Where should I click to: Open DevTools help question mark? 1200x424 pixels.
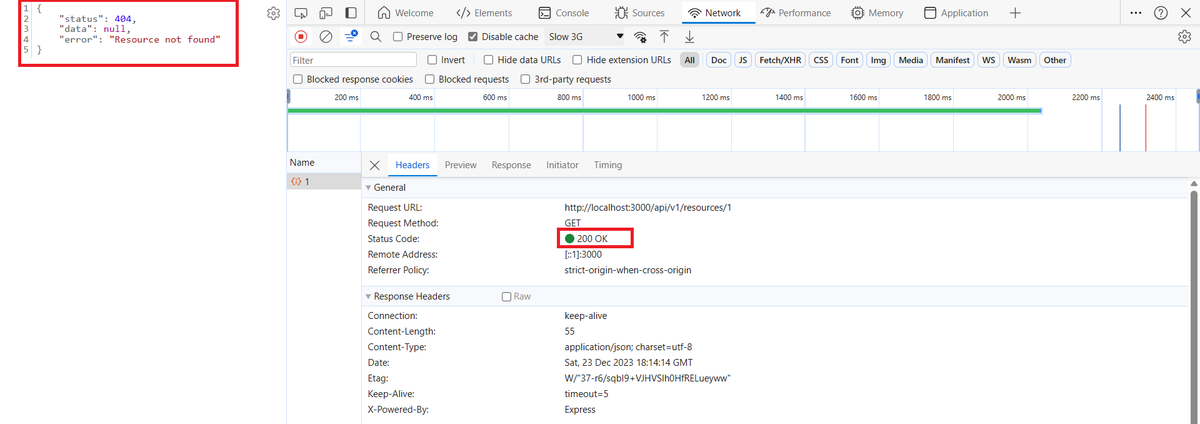(x=1161, y=13)
